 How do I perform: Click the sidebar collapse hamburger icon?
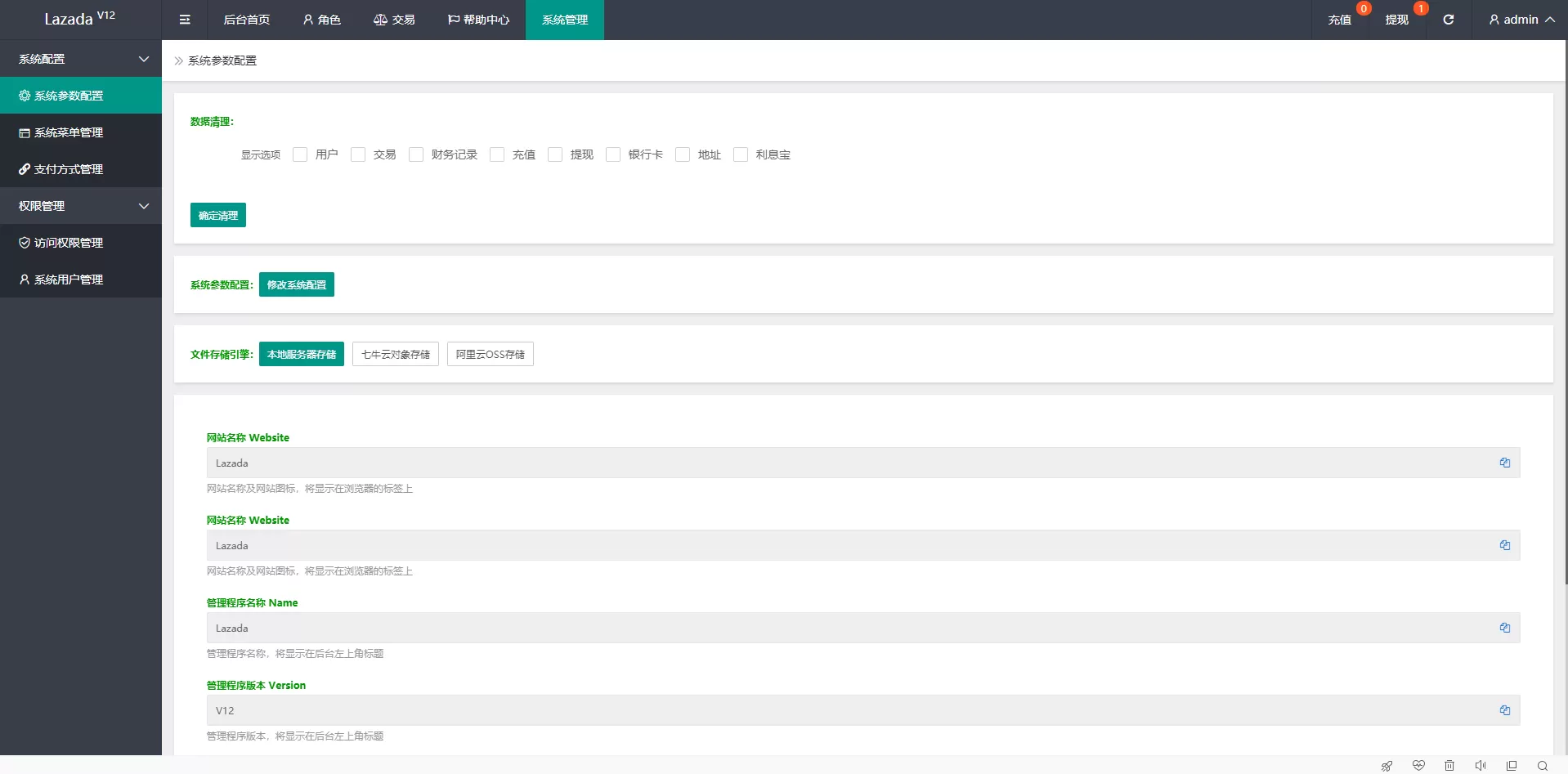185,20
